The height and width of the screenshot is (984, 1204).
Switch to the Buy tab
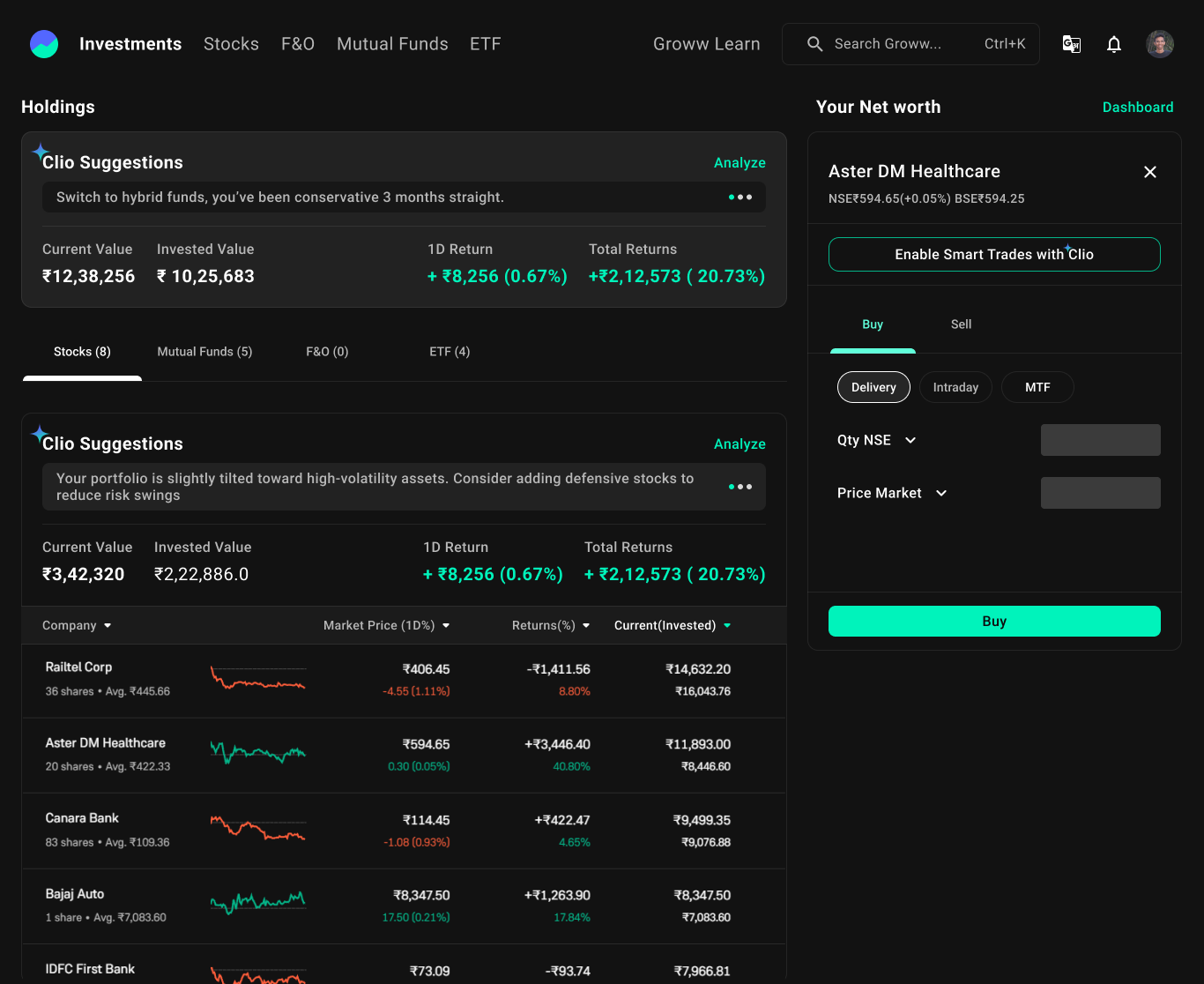(x=873, y=324)
